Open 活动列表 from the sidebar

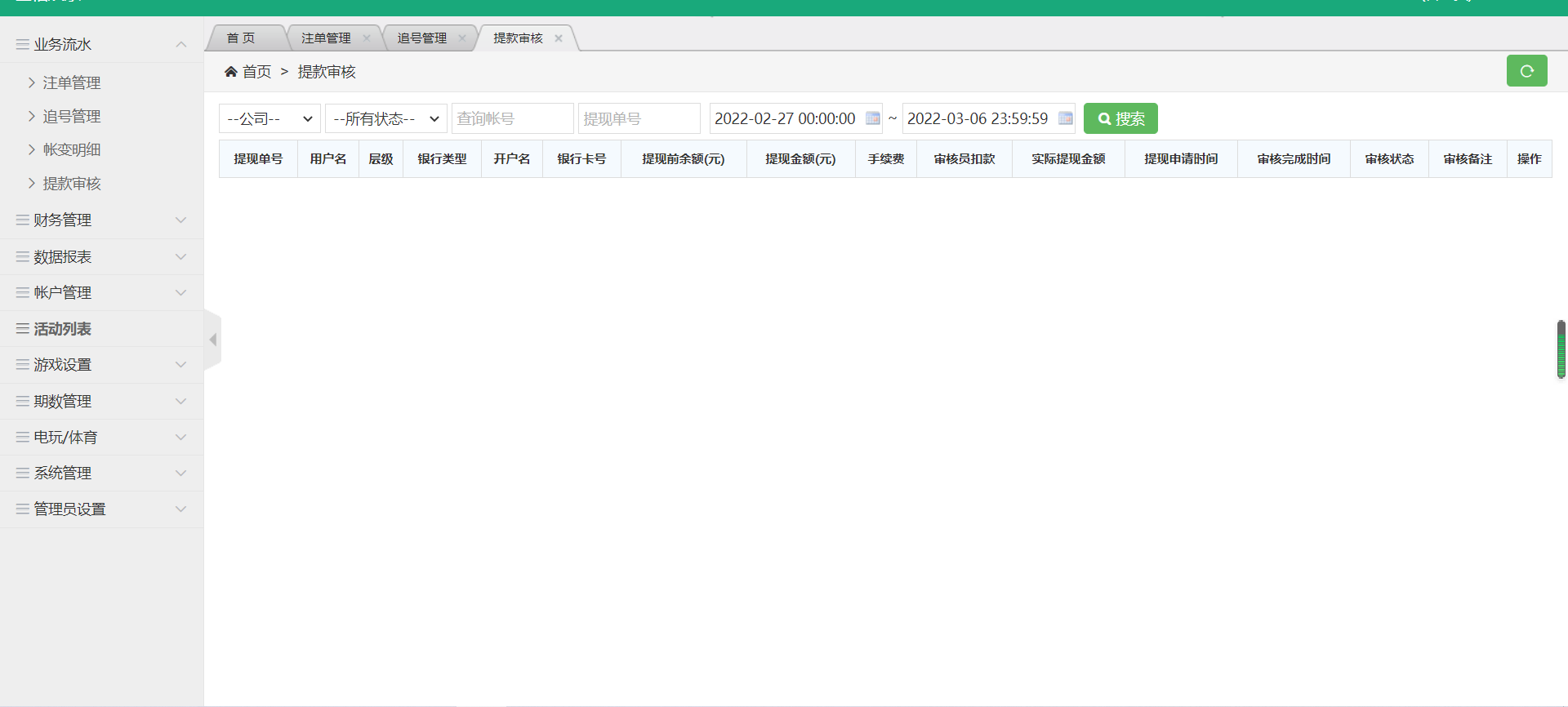63,329
